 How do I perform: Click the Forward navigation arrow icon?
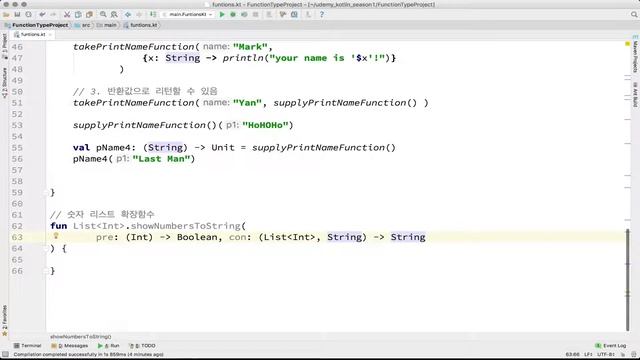pos(139,14)
